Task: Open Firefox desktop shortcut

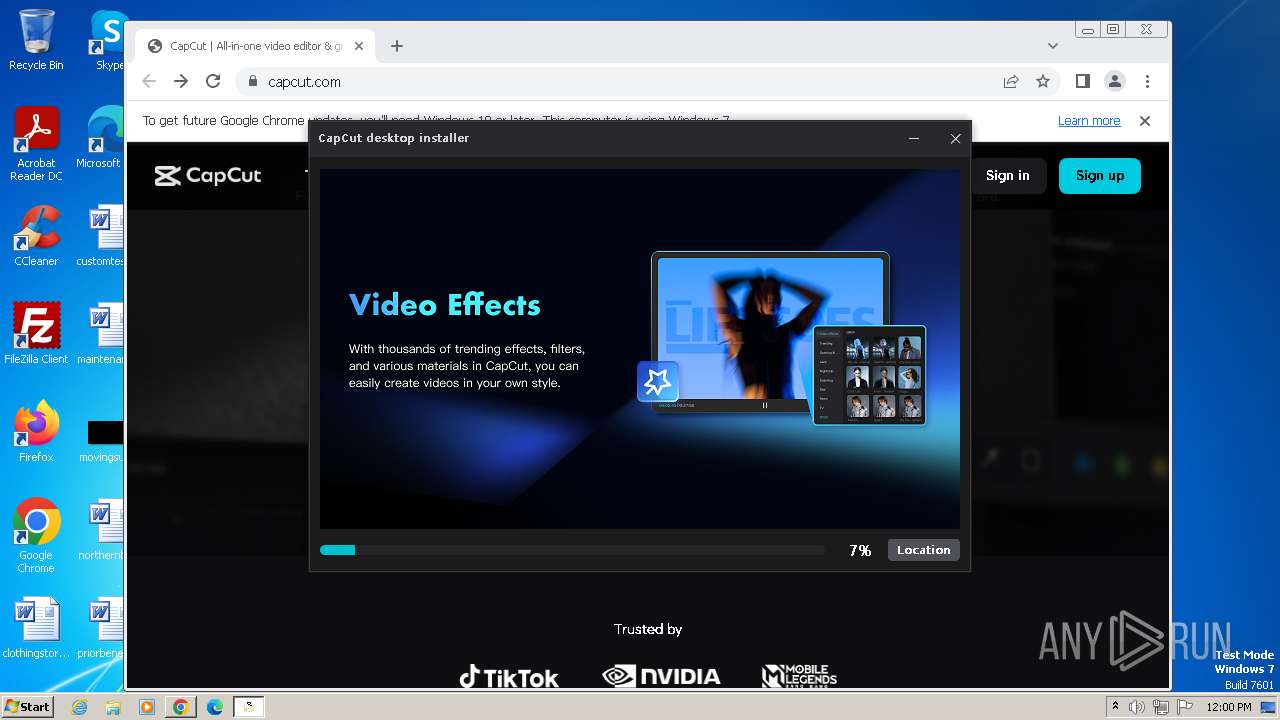Action: tap(36, 432)
